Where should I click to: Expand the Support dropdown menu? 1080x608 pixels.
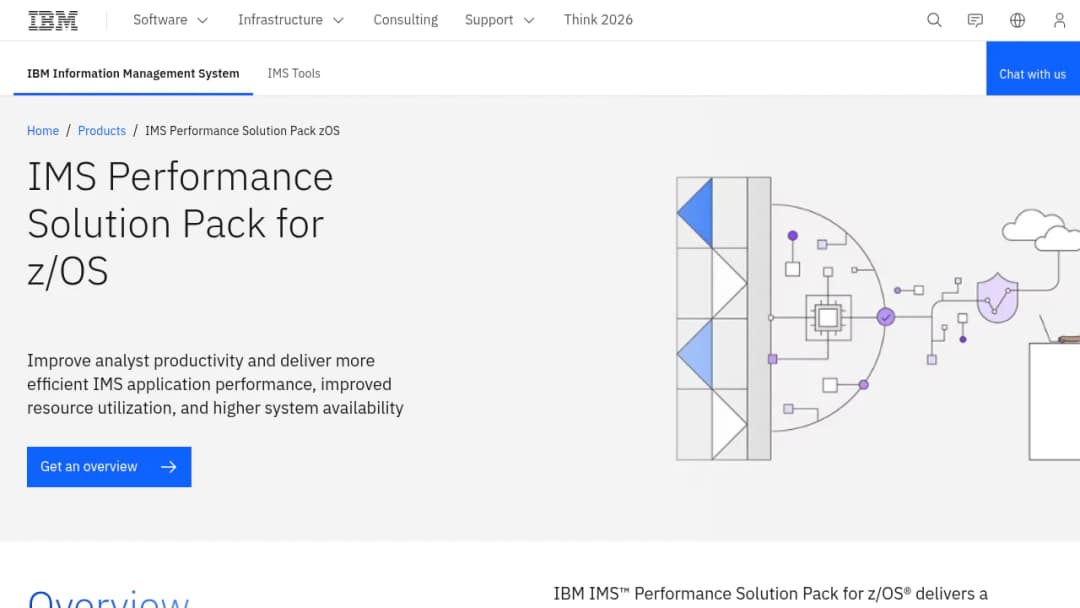click(x=499, y=20)
